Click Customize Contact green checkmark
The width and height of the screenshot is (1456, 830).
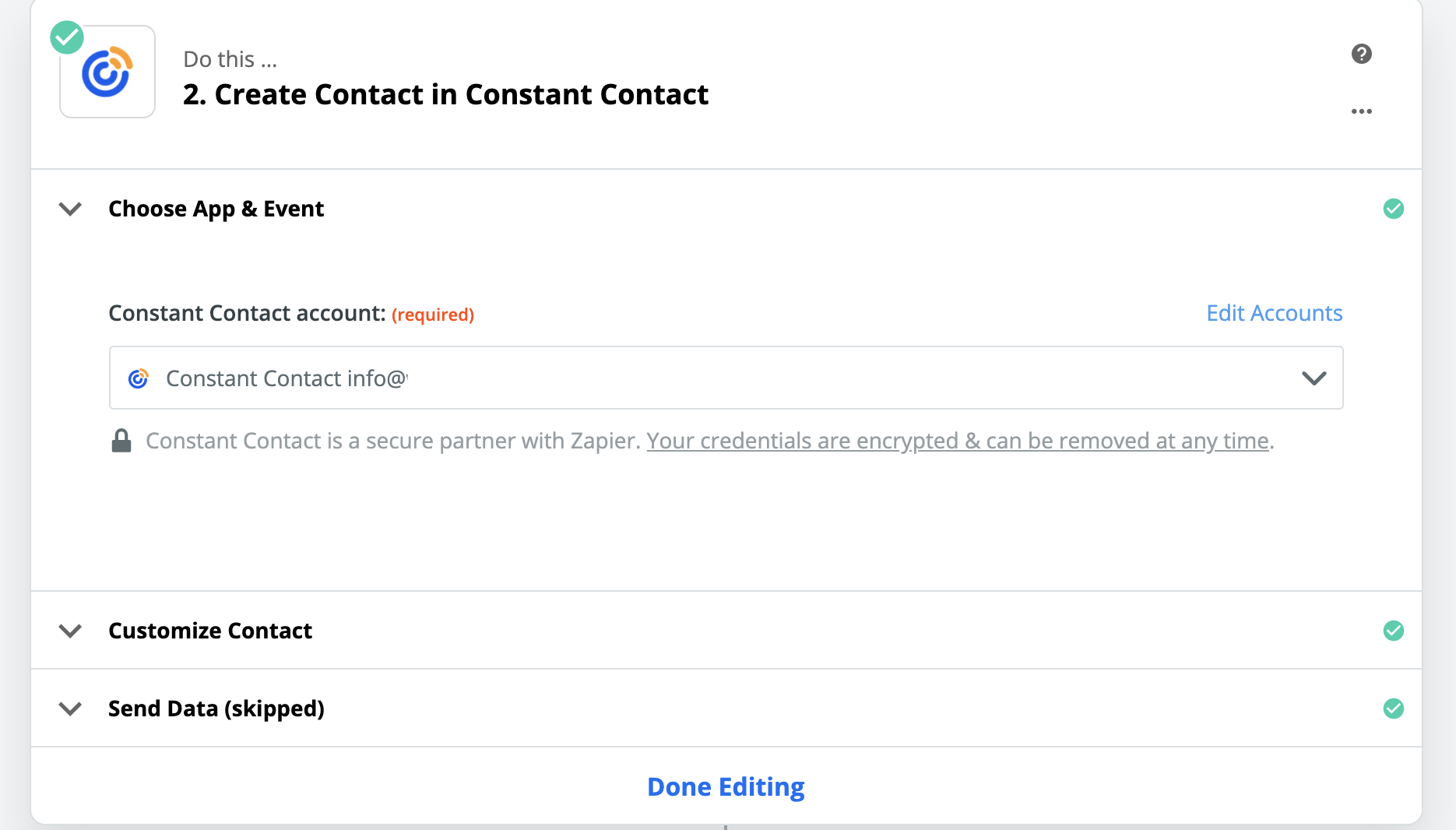click(1393, 631)
